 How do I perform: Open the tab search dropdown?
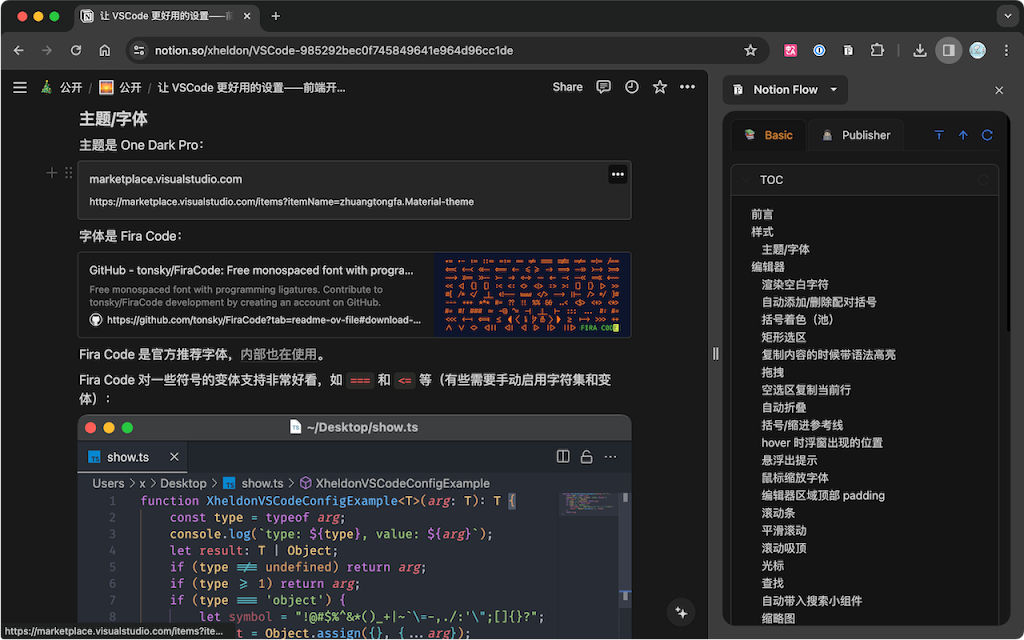pyautogui.click(x=1008, y=16)
